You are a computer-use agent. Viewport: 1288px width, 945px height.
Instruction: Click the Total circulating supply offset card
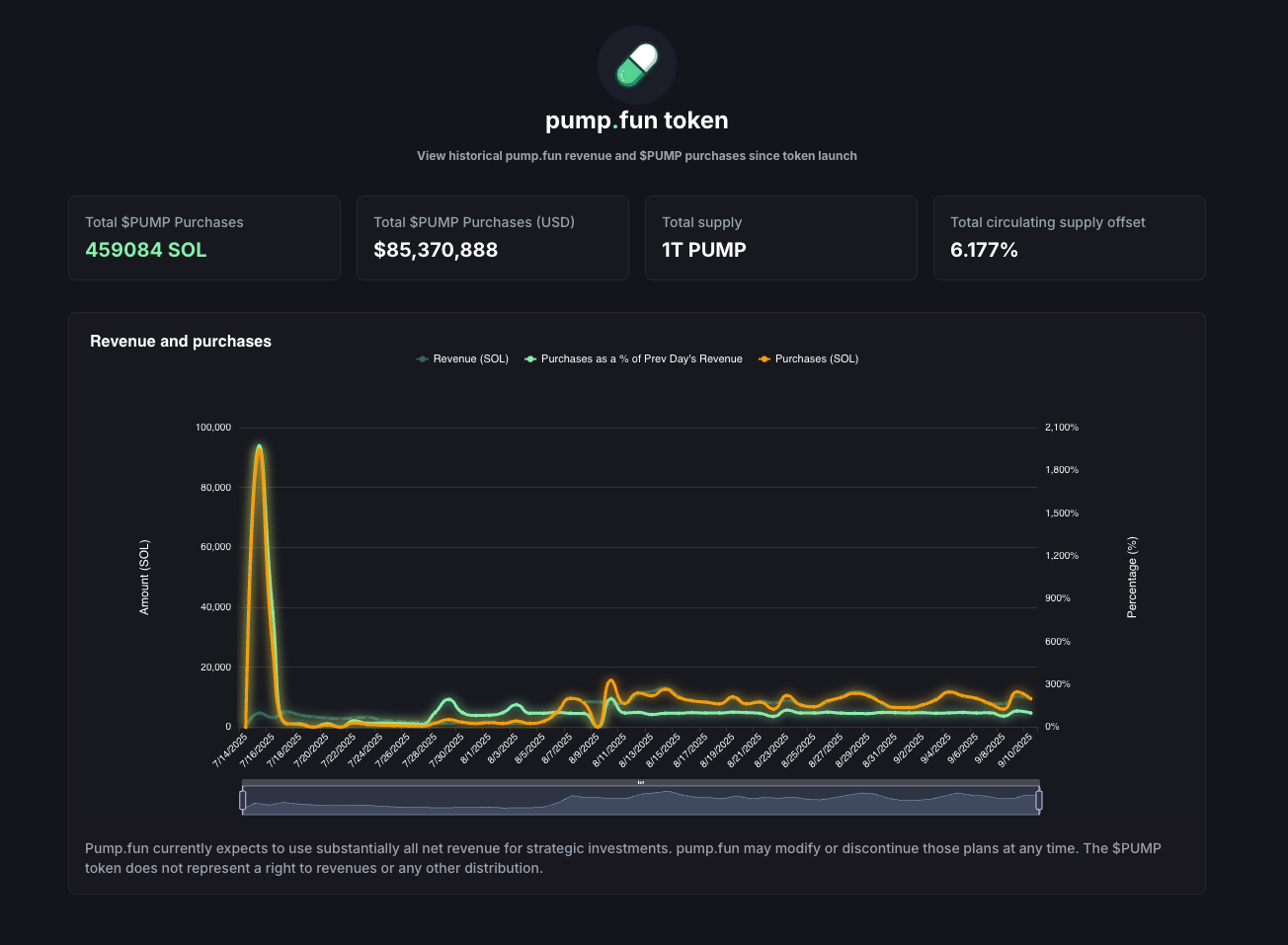pyautogui.click(x=1069, y=238)
